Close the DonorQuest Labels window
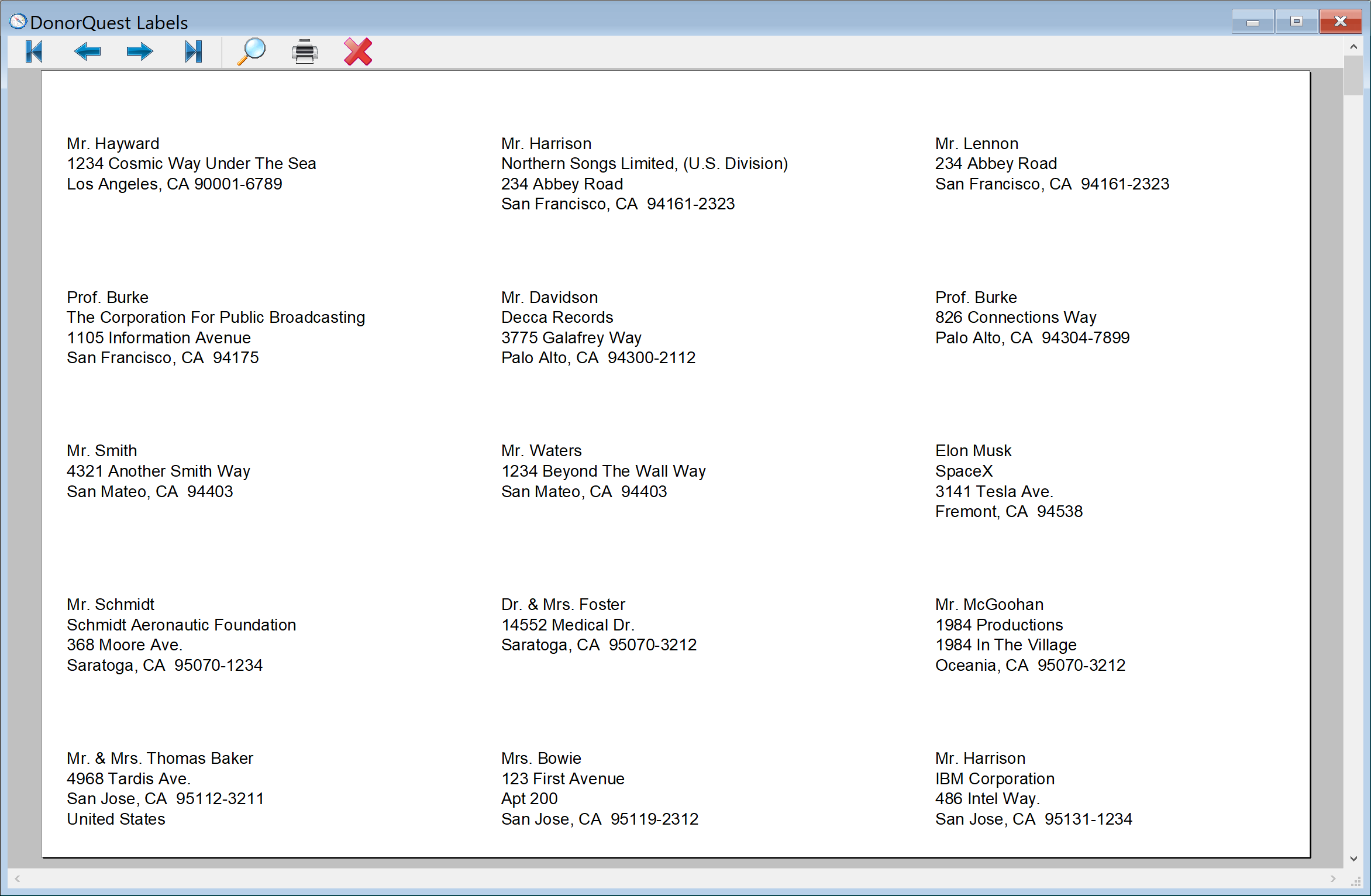This screenshot has height=896, width=1371. 1341,22
